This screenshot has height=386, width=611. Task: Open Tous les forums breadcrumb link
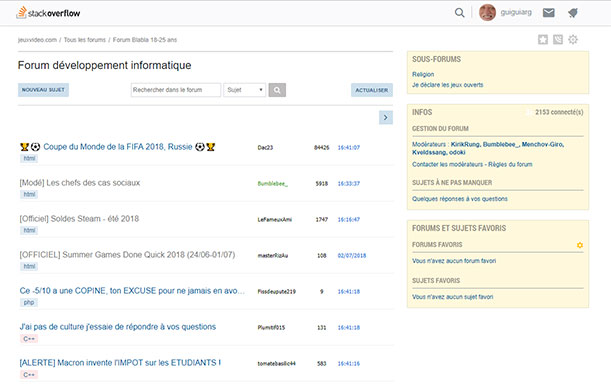pos(85,40)
